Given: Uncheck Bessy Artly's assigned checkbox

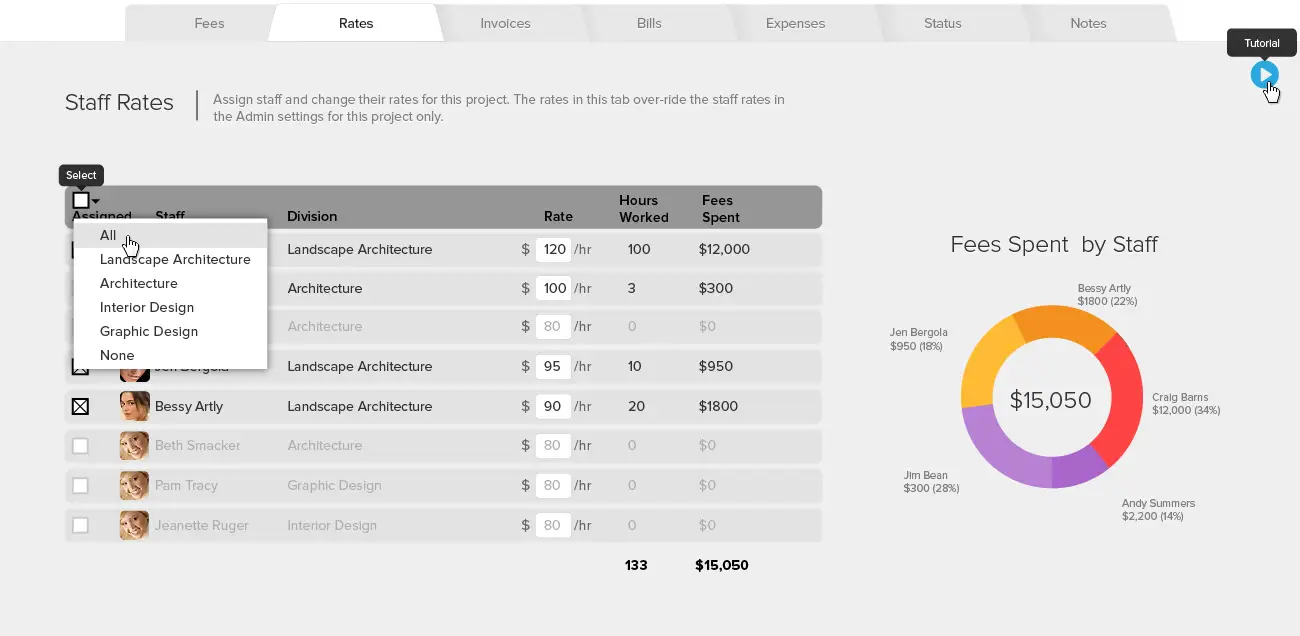Looking at the screenshot, I should click(x=80, y=406).
